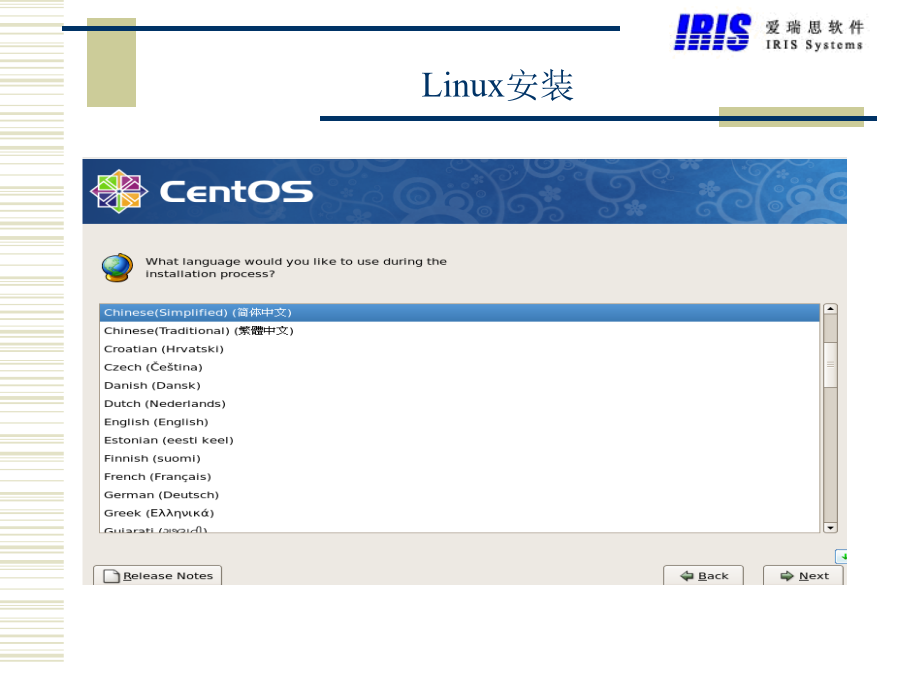Screen dimensions: 900x675
Task: Click the IRIS Systems logo
Action: coord(769,33)
